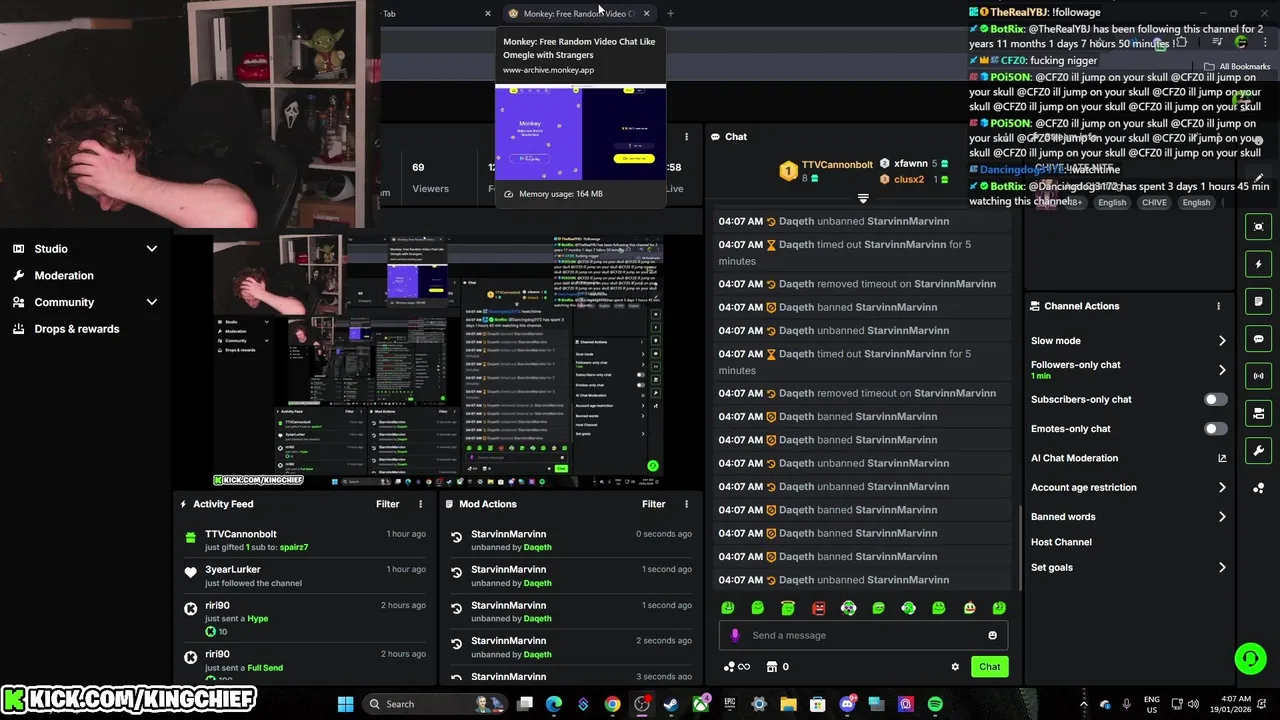Focus the Send a message input
Viewport: 1280px width, 720px height.
pyautogui.click(x=863, y=635)
